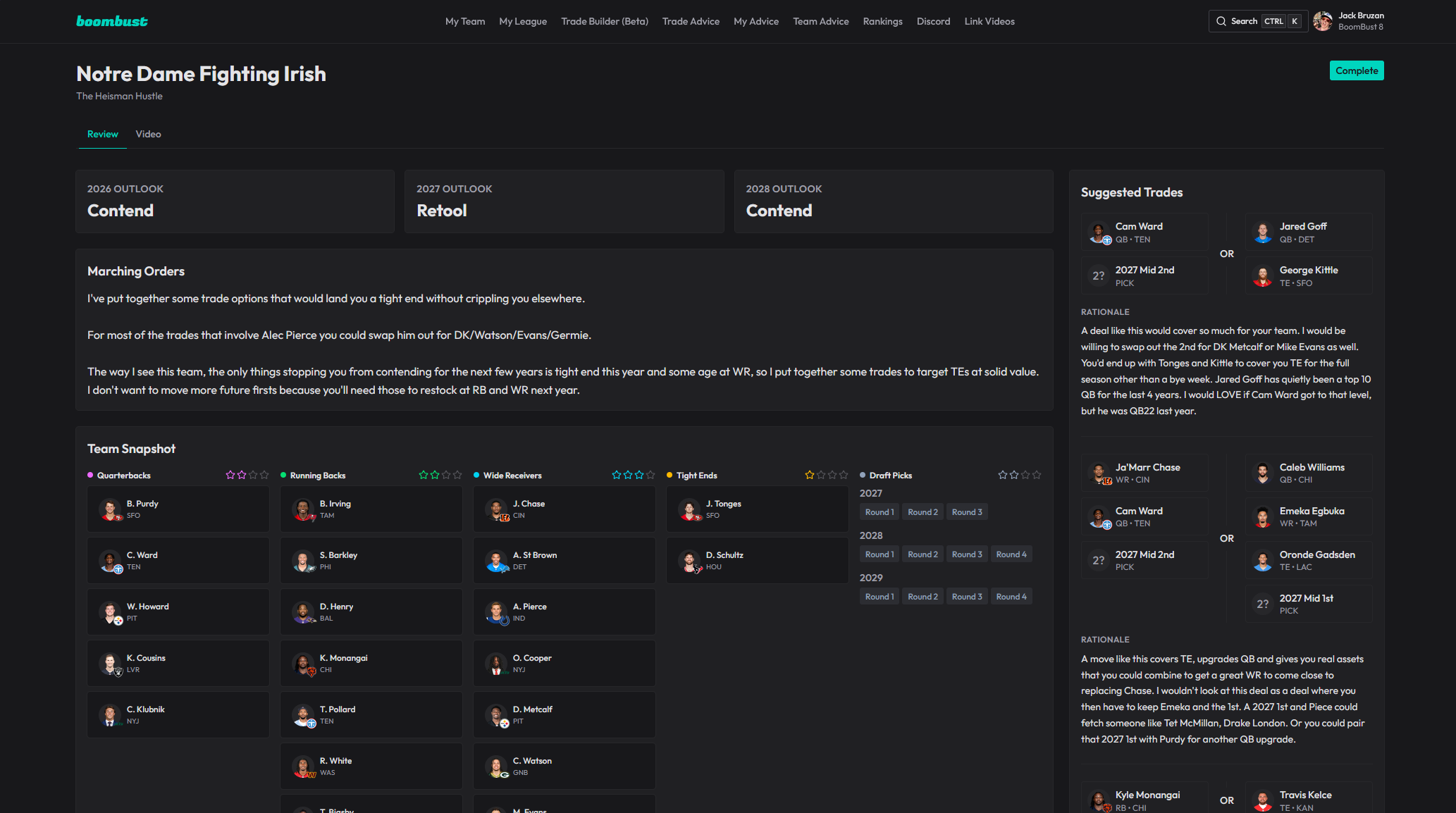Open 2026 Outlook Contend card
The image size is (1456, 813).
point(235,201)
